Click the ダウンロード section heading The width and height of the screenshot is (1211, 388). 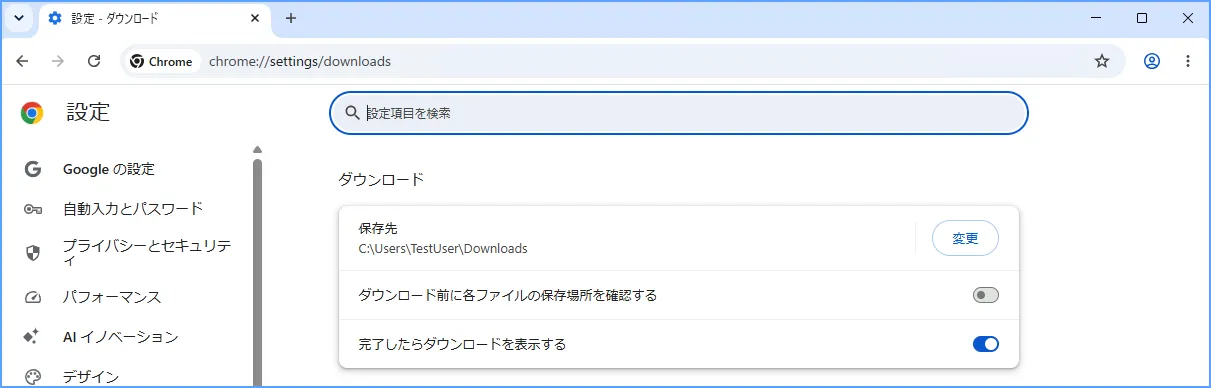382,179
